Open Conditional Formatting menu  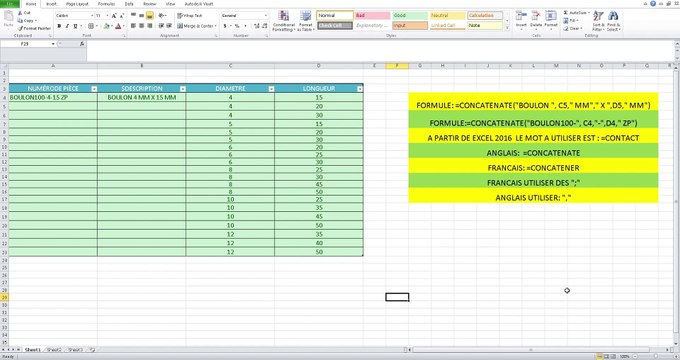click(x=284, y=21)
